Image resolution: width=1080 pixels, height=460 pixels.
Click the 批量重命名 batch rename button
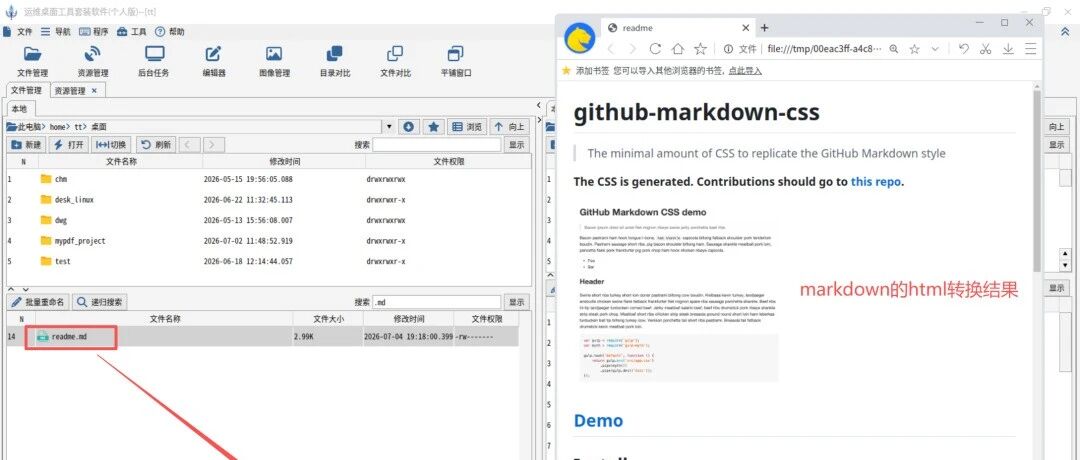[x=39, y=302]
